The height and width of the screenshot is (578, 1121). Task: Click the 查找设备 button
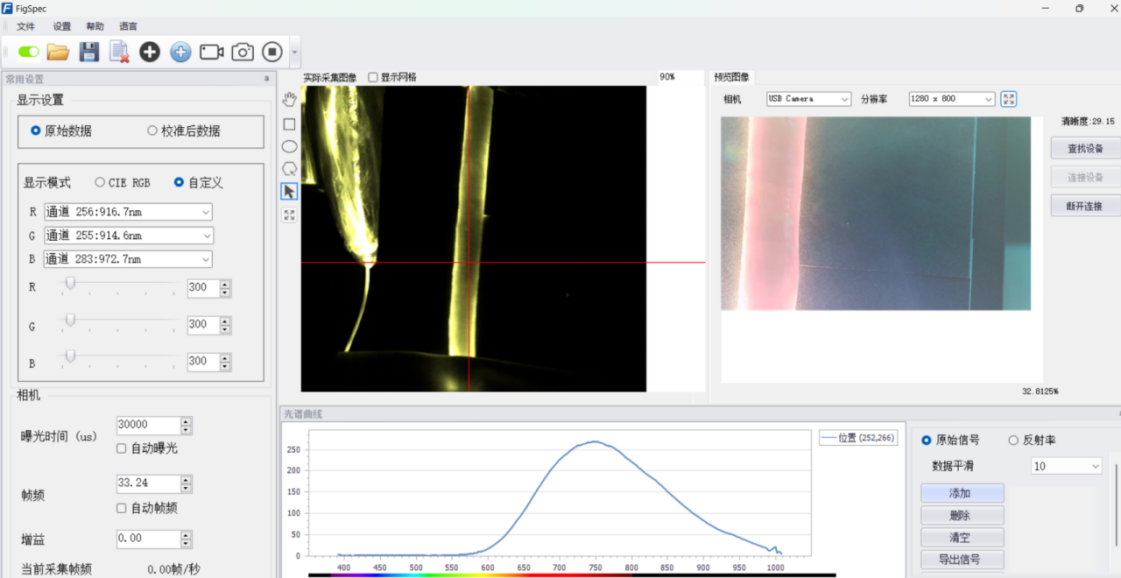[x=1085, y=149]
